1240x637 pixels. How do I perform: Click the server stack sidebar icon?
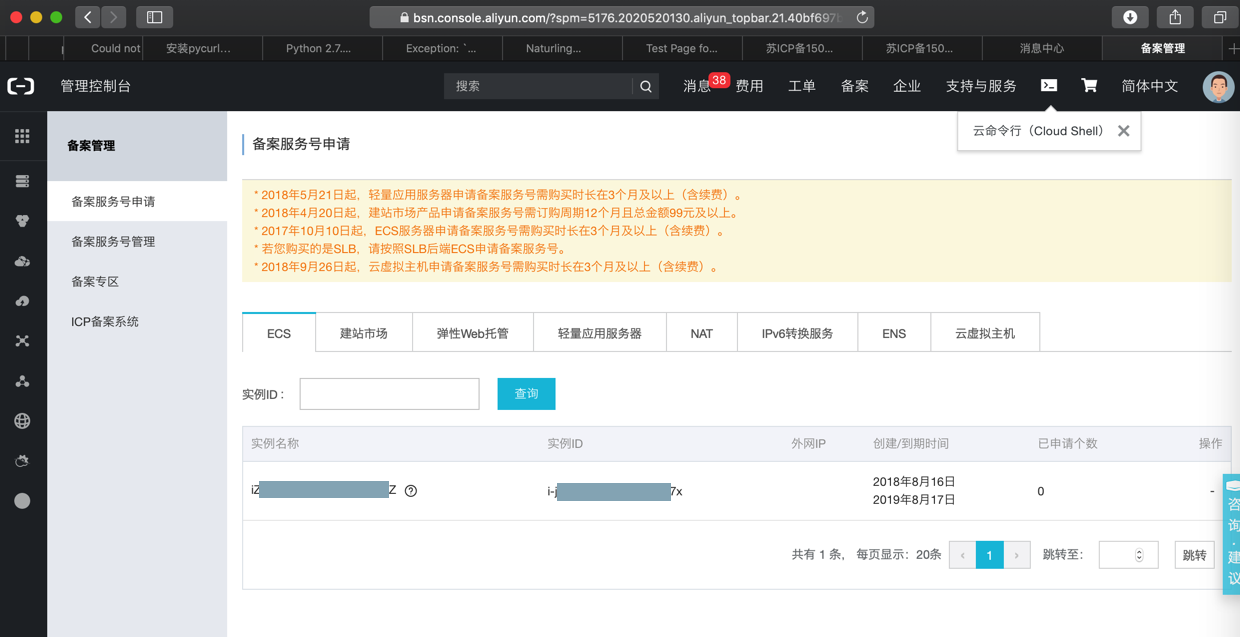[x=22, y=181]
